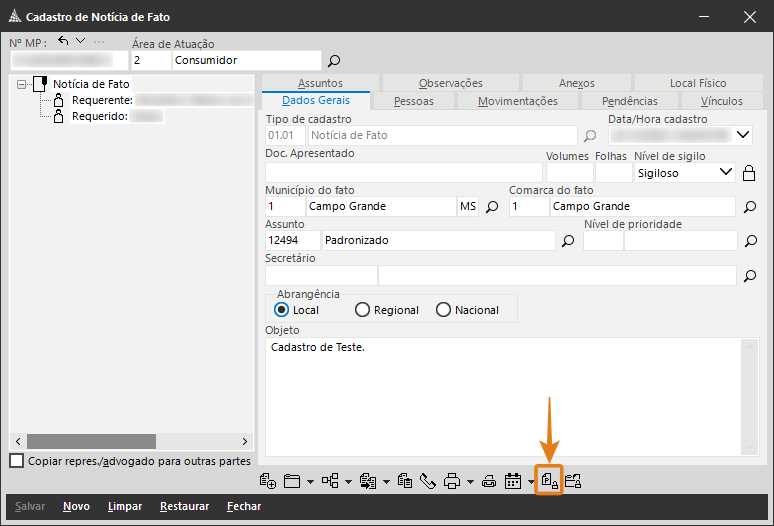Screen dimensions: 774x526
Task: Click the Volumes input field
Action: coord(570,173)
